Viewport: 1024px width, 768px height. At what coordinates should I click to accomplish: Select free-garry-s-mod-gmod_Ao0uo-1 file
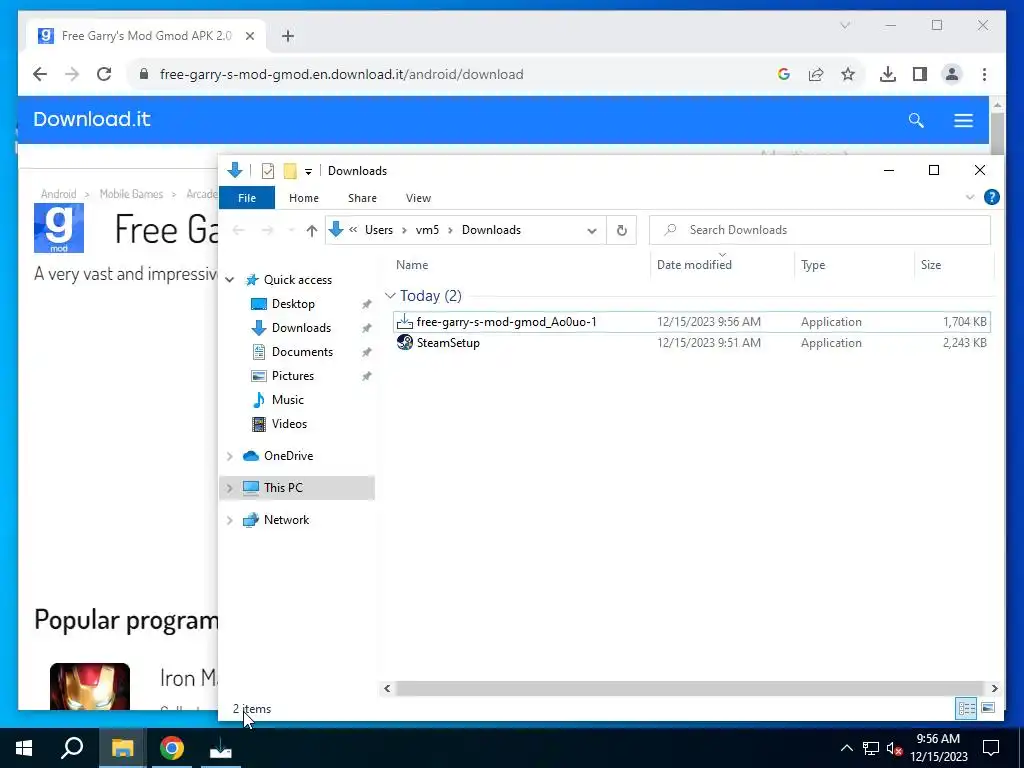click(x=692, y=322)
